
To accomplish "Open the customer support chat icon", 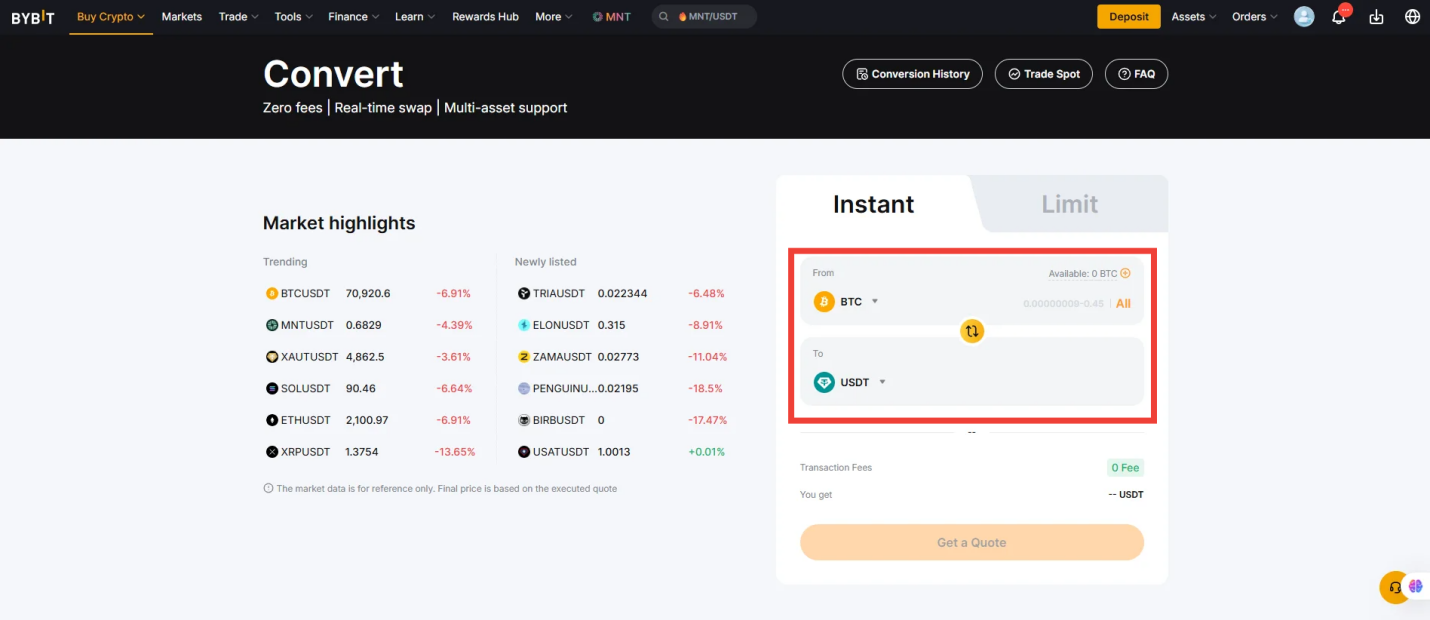I will [1394, 587].
